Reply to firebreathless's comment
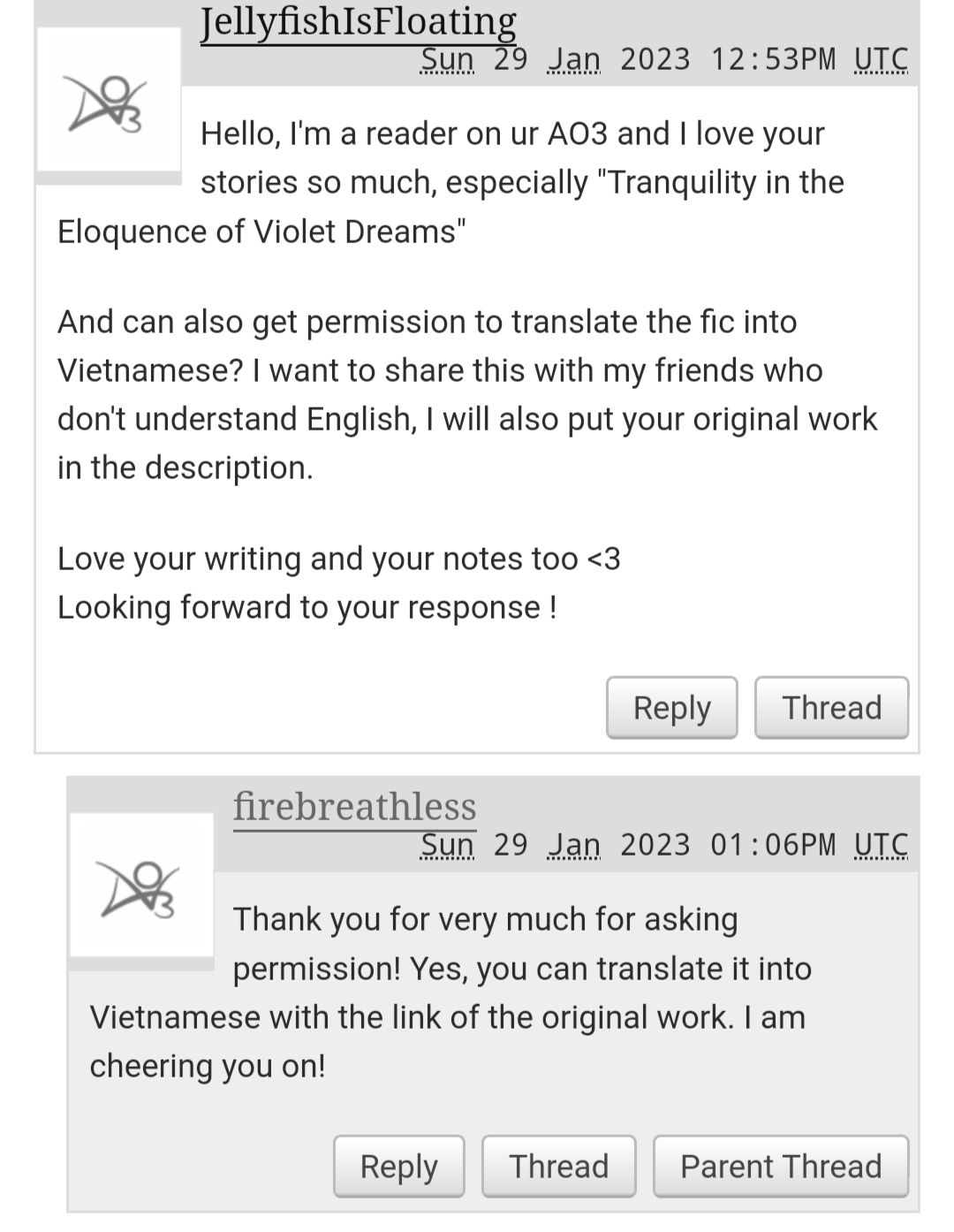954x1232 pixels. tap(398, 1167)
